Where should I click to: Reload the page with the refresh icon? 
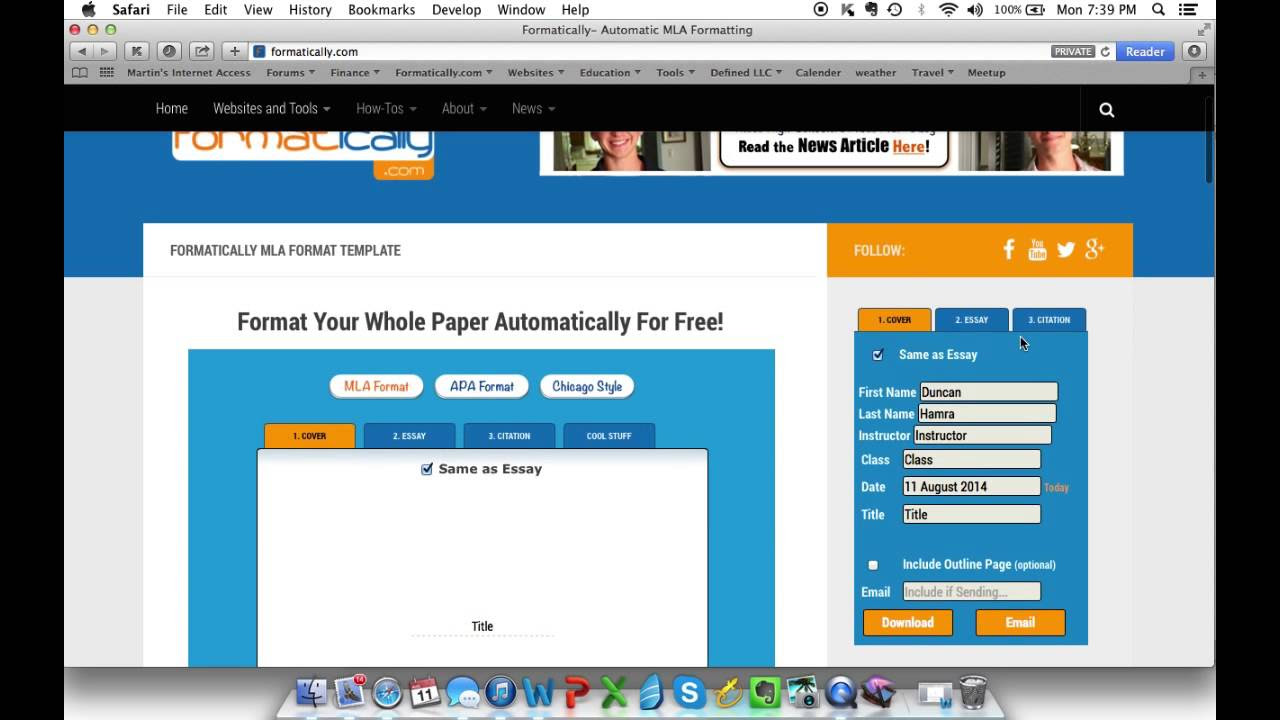(1105, 51)
